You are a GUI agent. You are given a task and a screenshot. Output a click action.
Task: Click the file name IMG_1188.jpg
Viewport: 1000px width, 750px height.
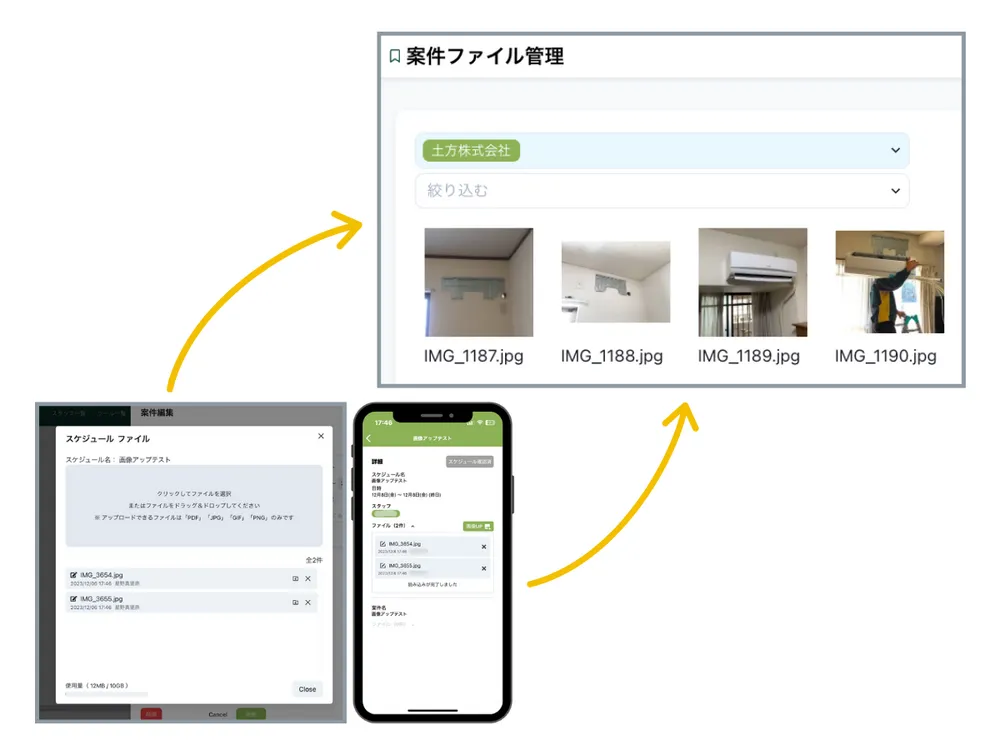[612, 356]
